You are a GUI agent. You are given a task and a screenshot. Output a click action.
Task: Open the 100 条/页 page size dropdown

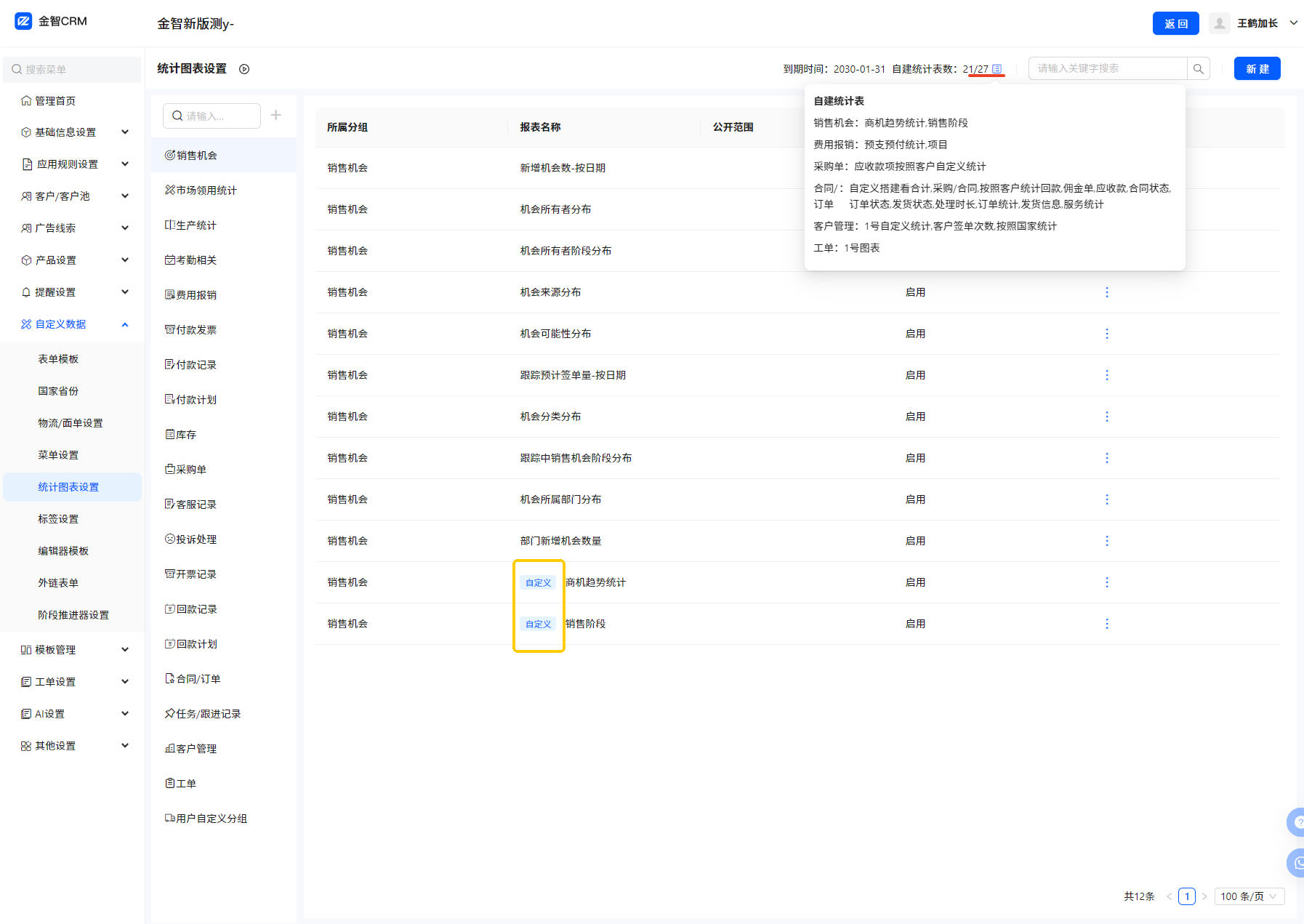tap(1248, 896)
